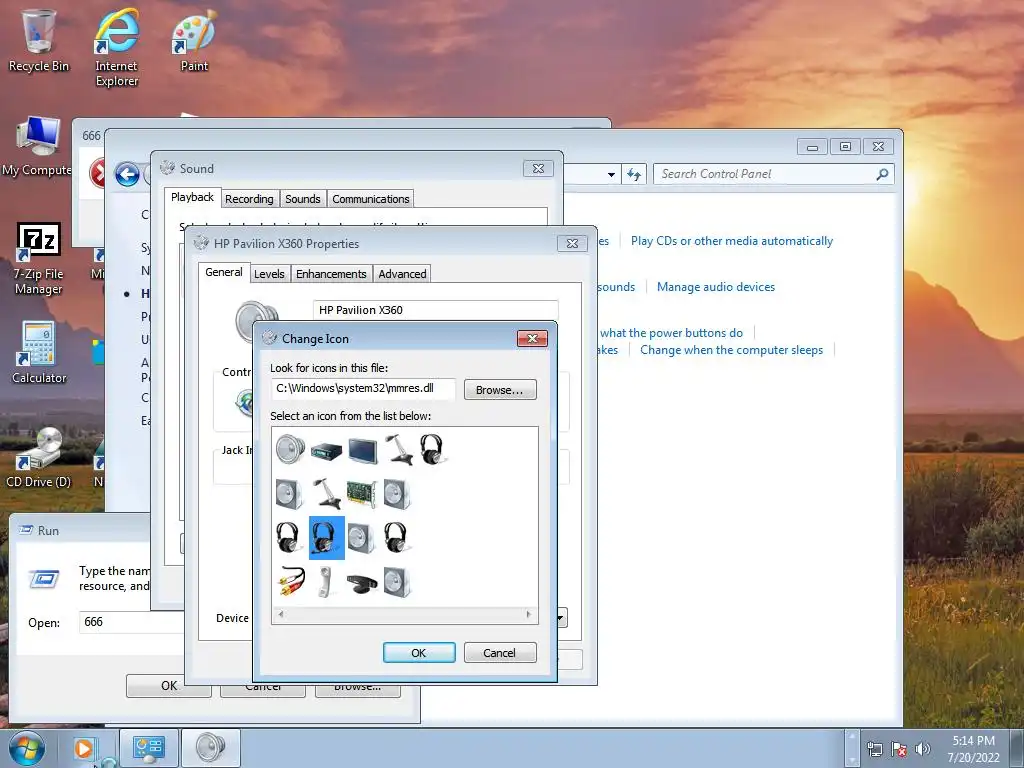Switch to the Sound taskbar button
This screenshot has width=1024, height=768.
click(210, 748)
